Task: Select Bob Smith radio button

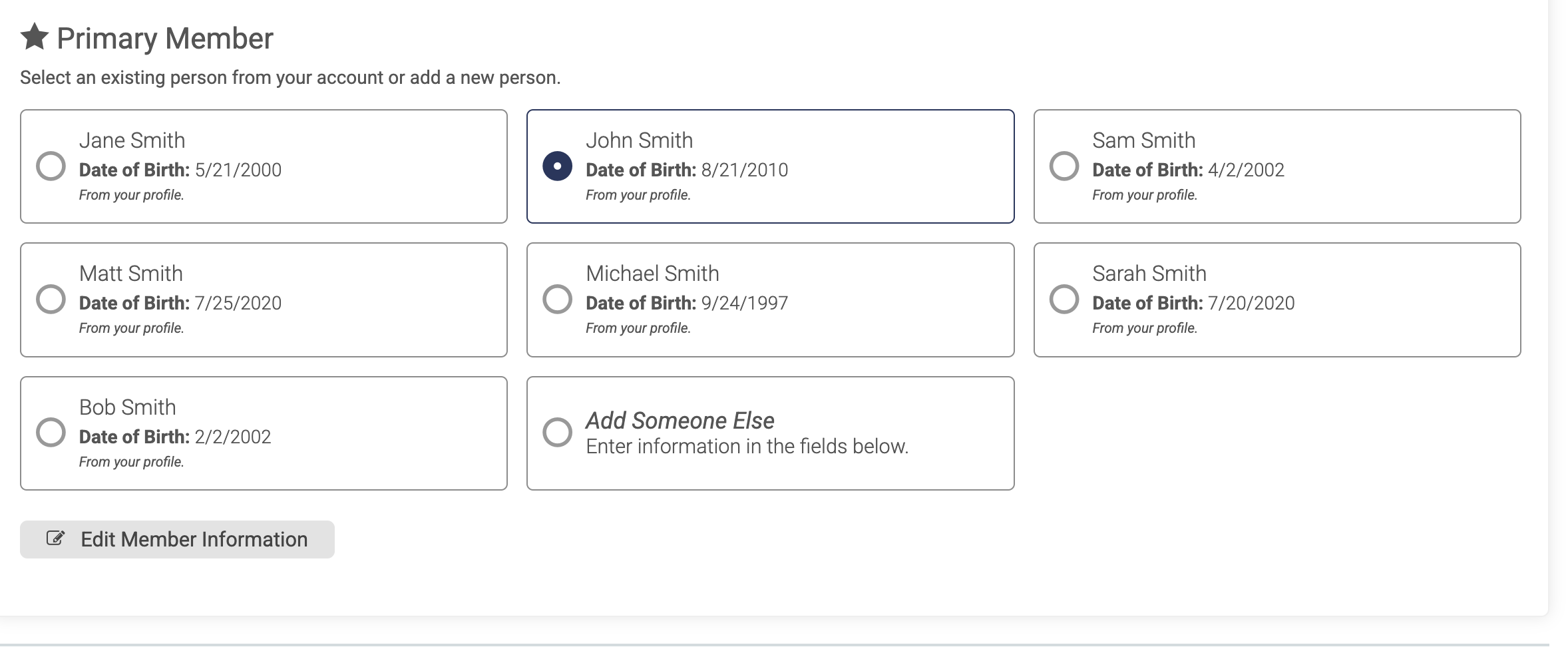Action: click(x=51, y=432)
